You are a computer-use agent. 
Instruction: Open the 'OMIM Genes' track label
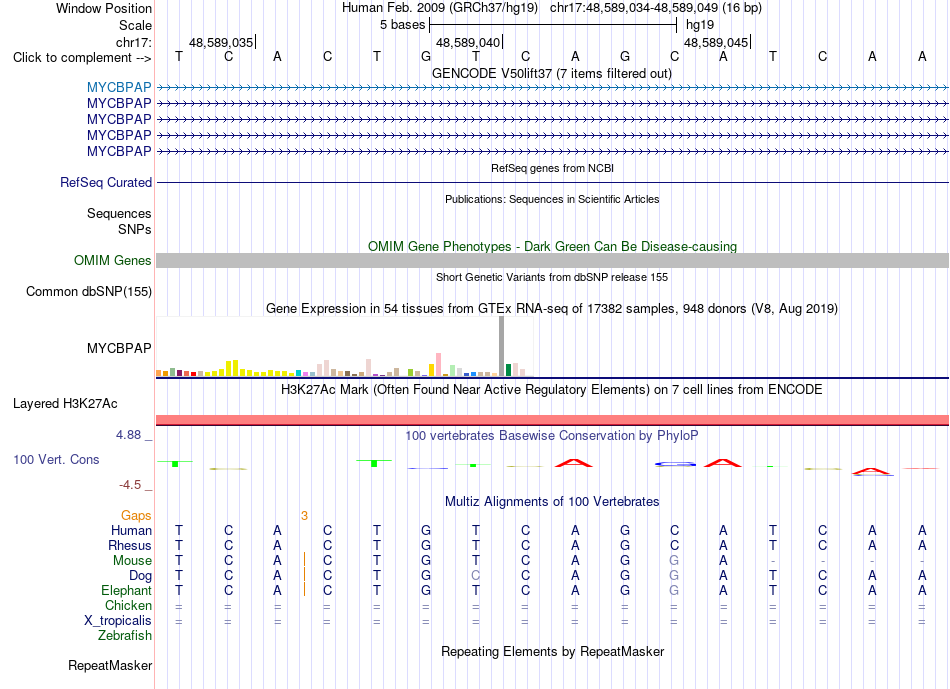click(112, 261)
